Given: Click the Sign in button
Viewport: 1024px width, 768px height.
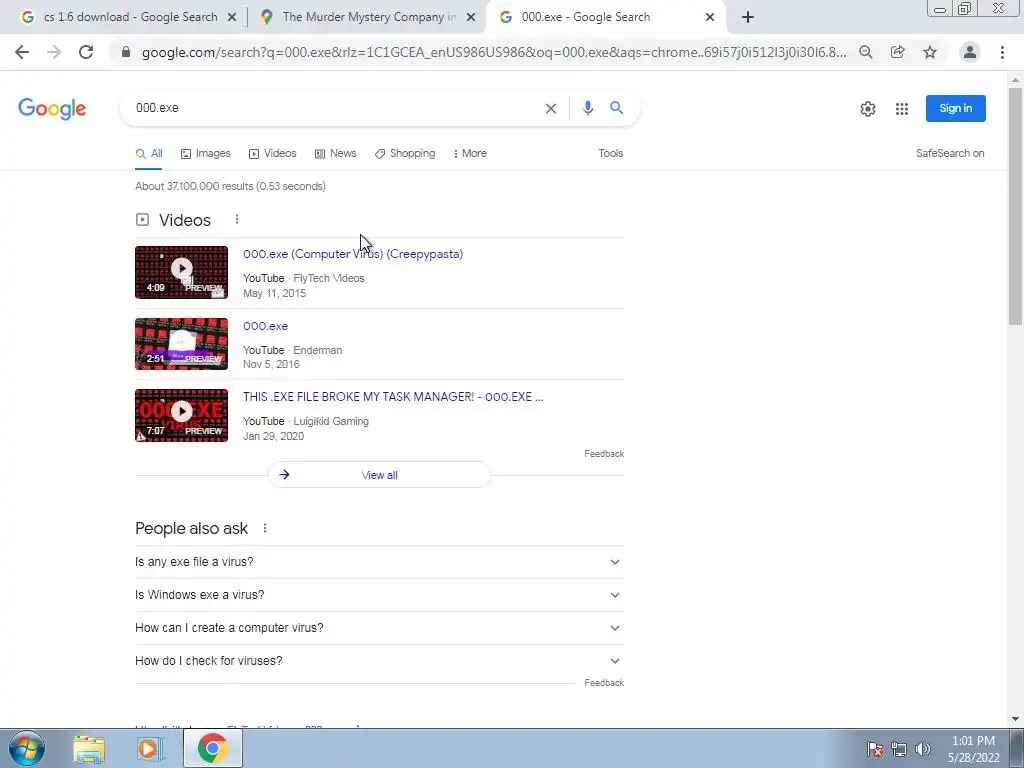Looking at the screenshot, I should tap(955, 108).
